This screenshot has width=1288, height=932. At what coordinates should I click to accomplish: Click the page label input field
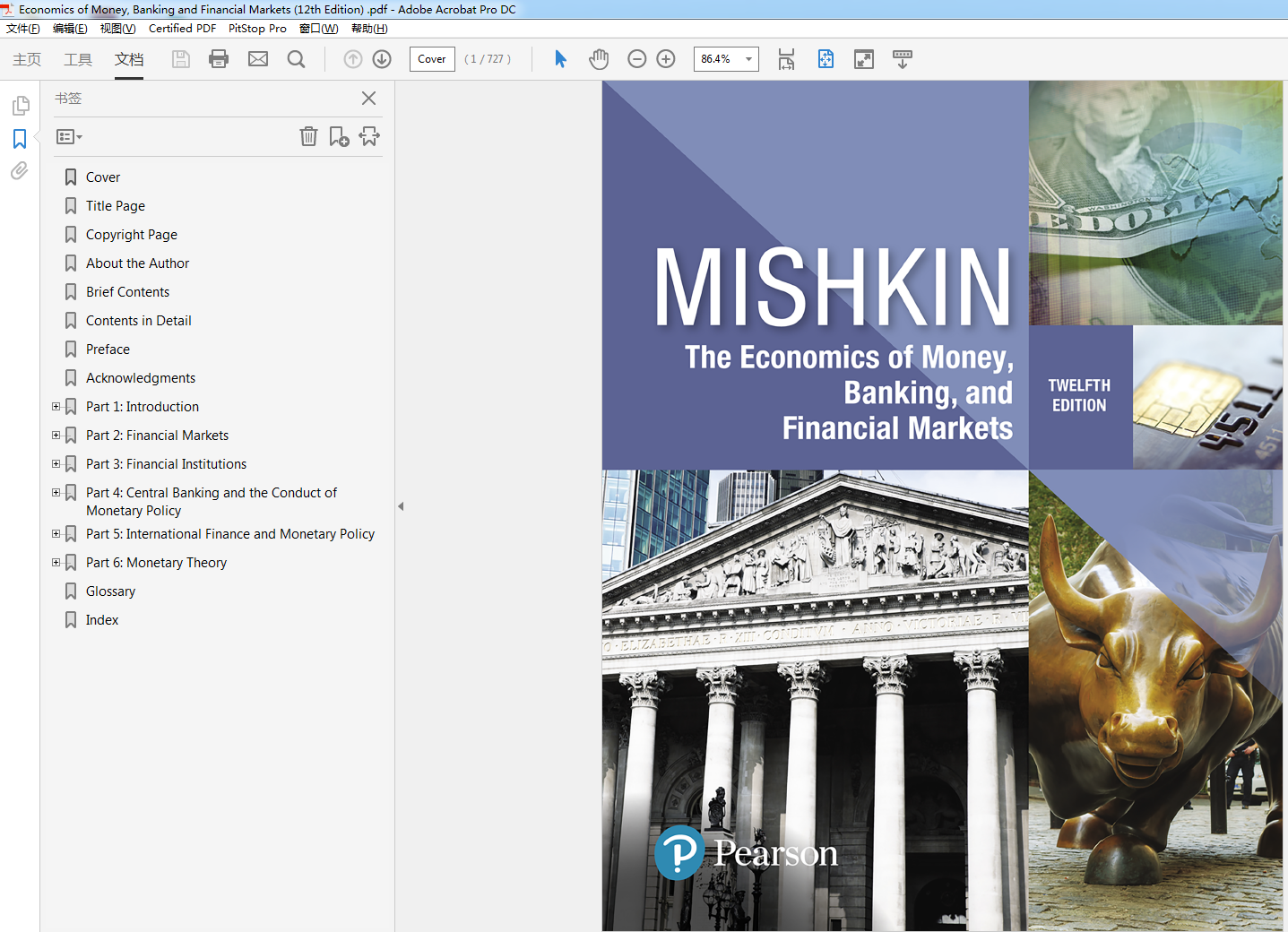[432, 59]
